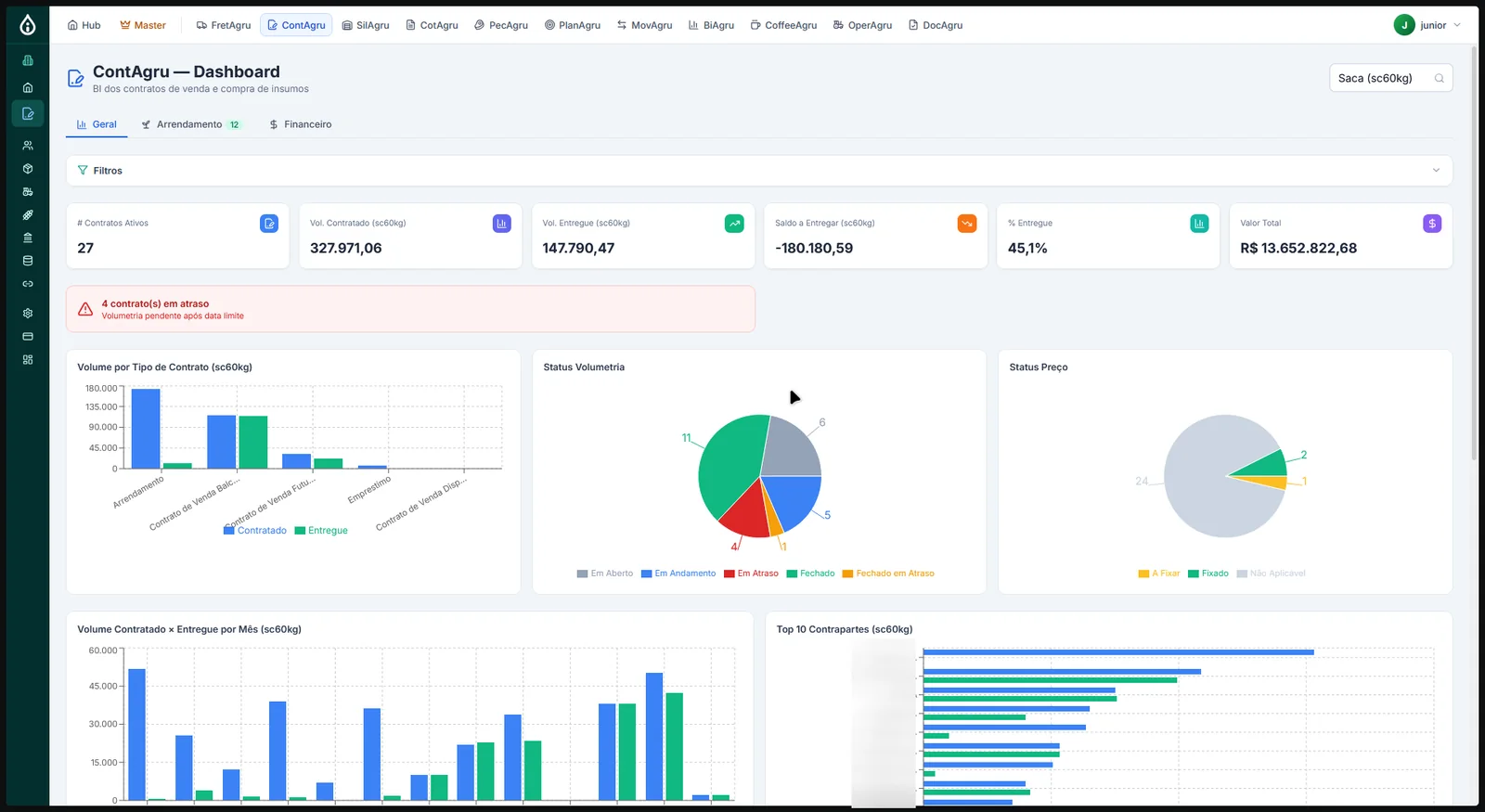Toggle Em Andamento in Status Volumetria legend
The width and height of the screenshot is (1485, 812).
[678, 574]
